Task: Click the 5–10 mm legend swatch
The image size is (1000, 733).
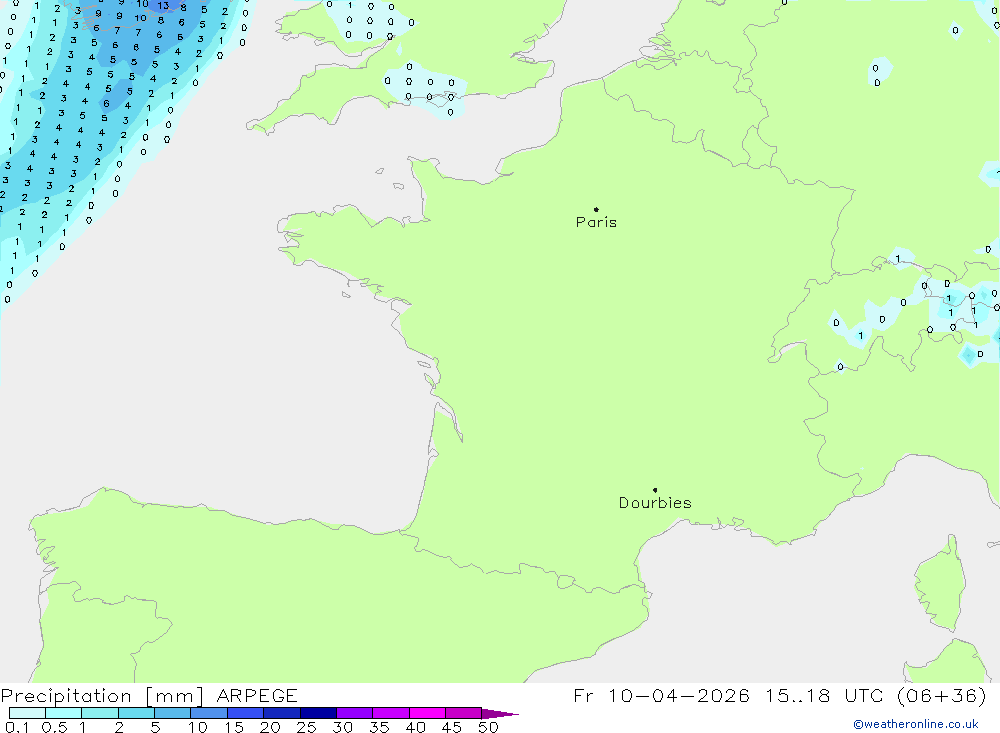Action: point(172,713)
